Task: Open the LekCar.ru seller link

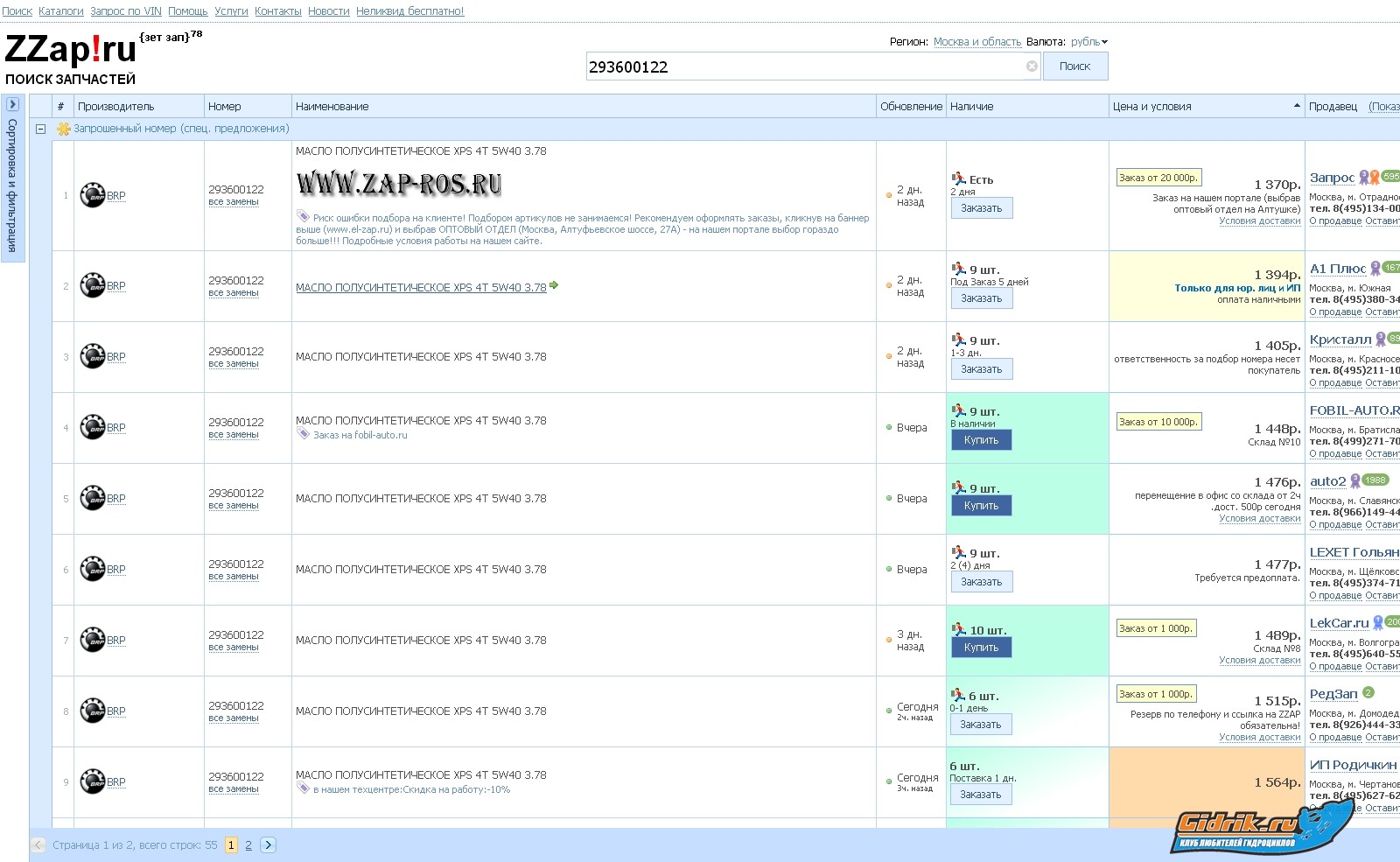Action: click(x=1339, y=623)
